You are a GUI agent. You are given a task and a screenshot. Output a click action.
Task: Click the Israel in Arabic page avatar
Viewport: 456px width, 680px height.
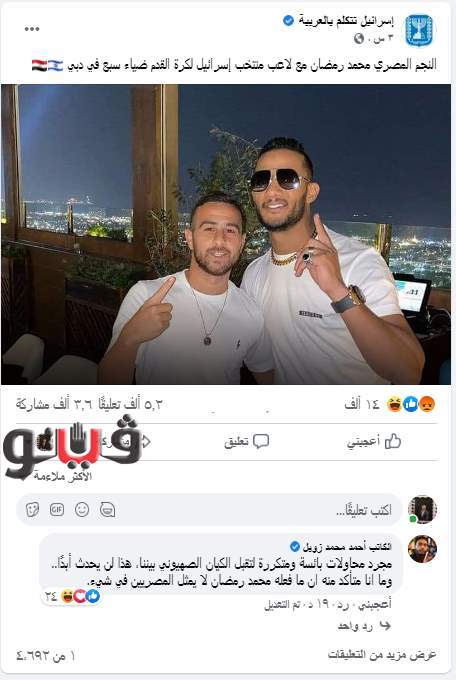tap(419, 30)
